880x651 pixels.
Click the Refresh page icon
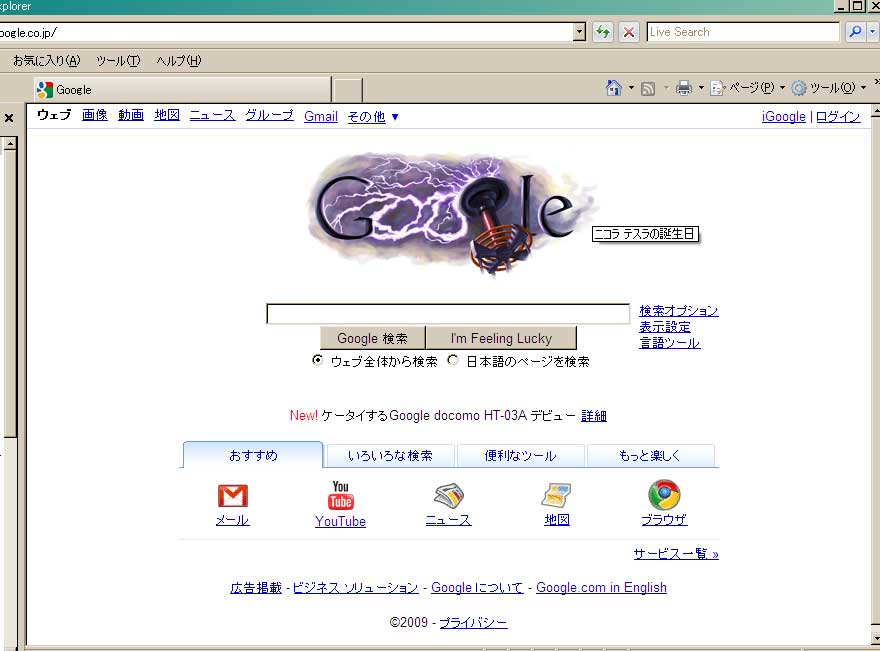point(603,32)
